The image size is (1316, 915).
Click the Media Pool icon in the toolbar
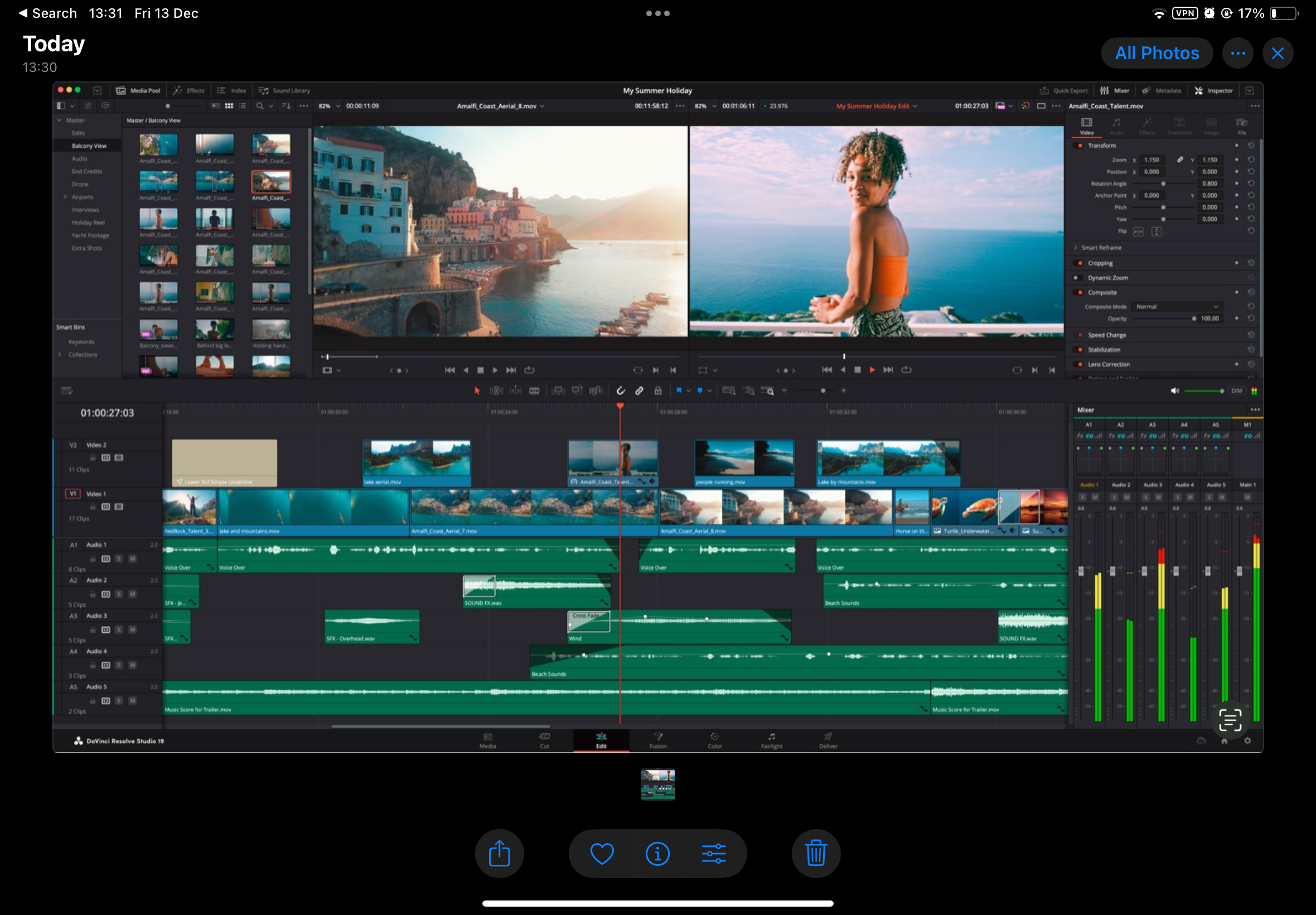point(121,90)
